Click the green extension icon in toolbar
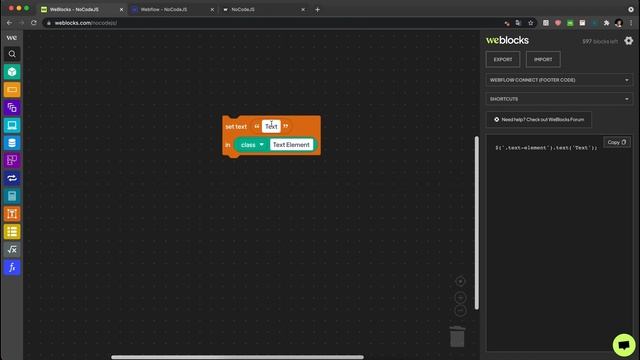 pyautogui.click(x=570, y=23)
